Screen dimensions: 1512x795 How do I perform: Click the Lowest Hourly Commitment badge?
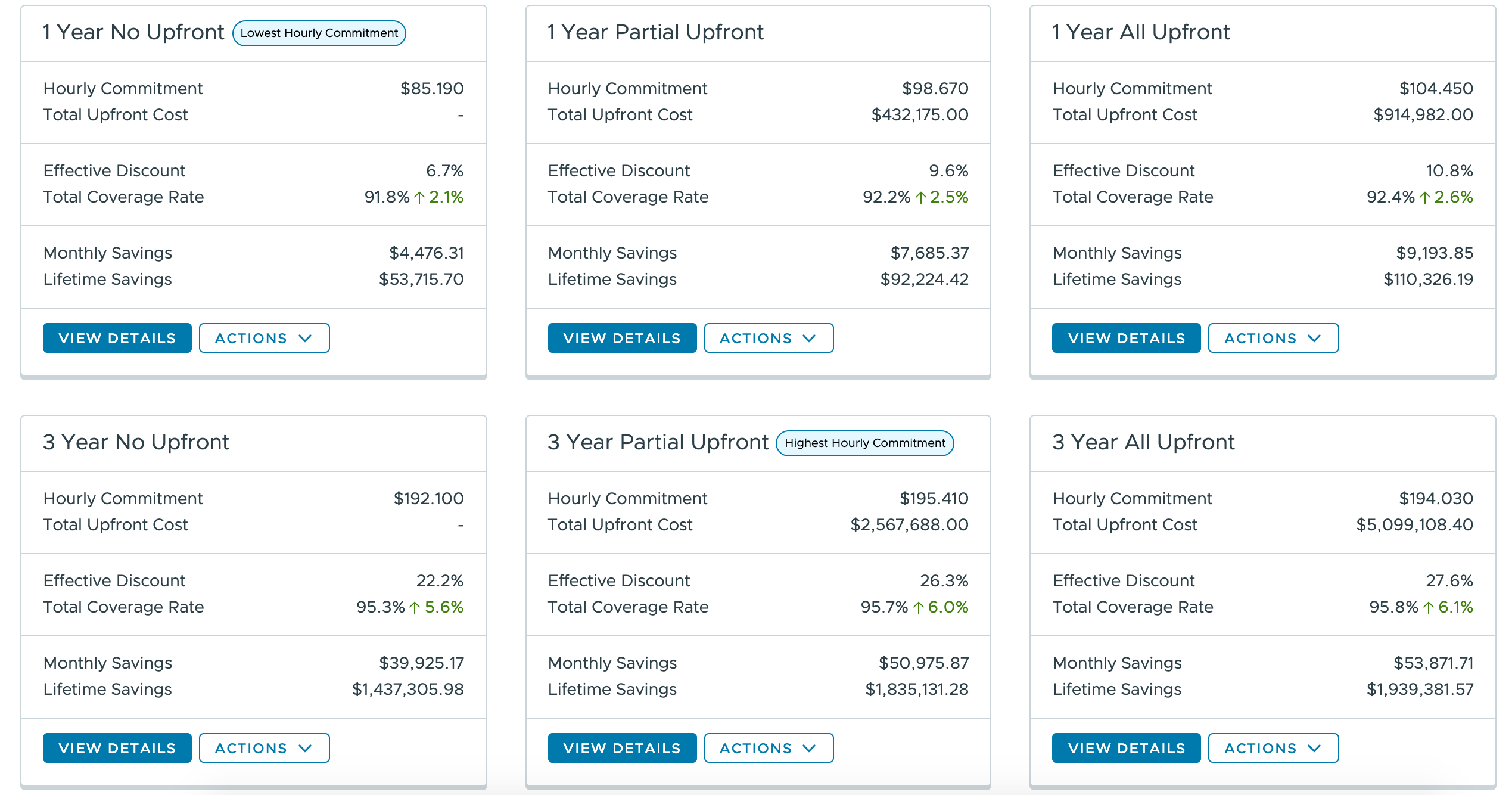[318, 33]
